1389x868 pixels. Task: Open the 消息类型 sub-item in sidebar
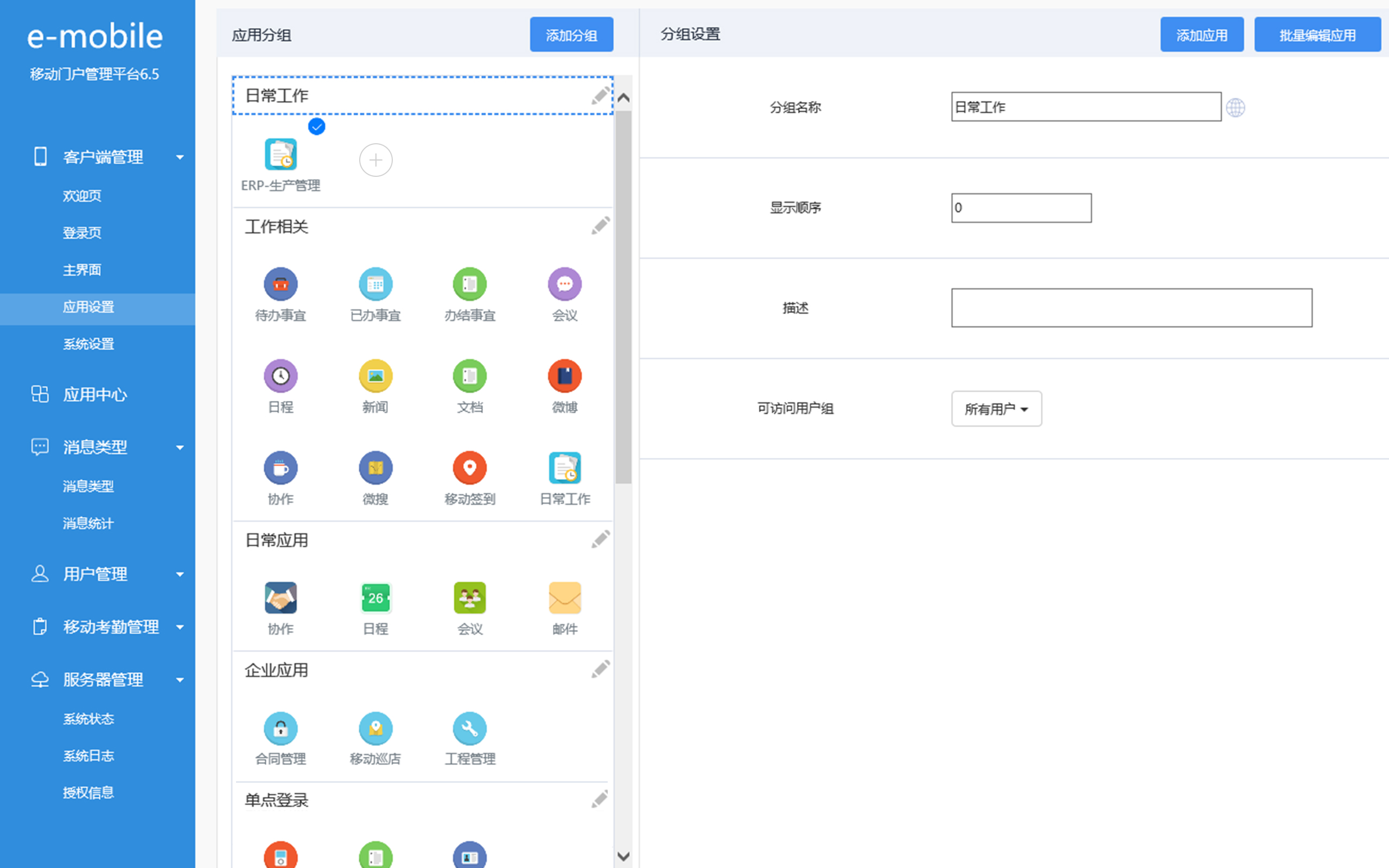tap(88, 486)
